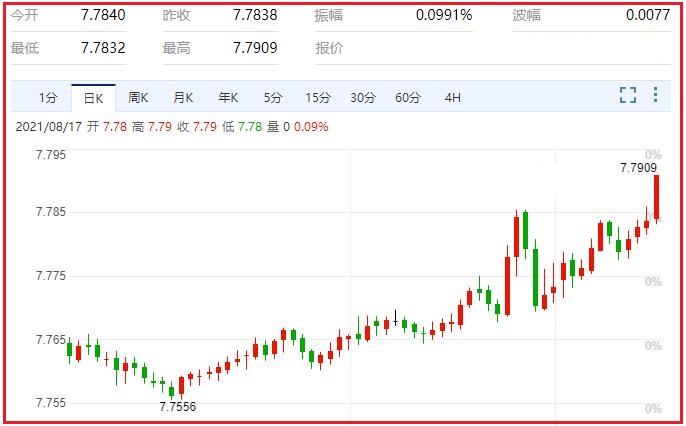Switch to the 4H chart tab
Image resolution: width=686 pixels, height=426 pixels.
click(x=452, y=98)
